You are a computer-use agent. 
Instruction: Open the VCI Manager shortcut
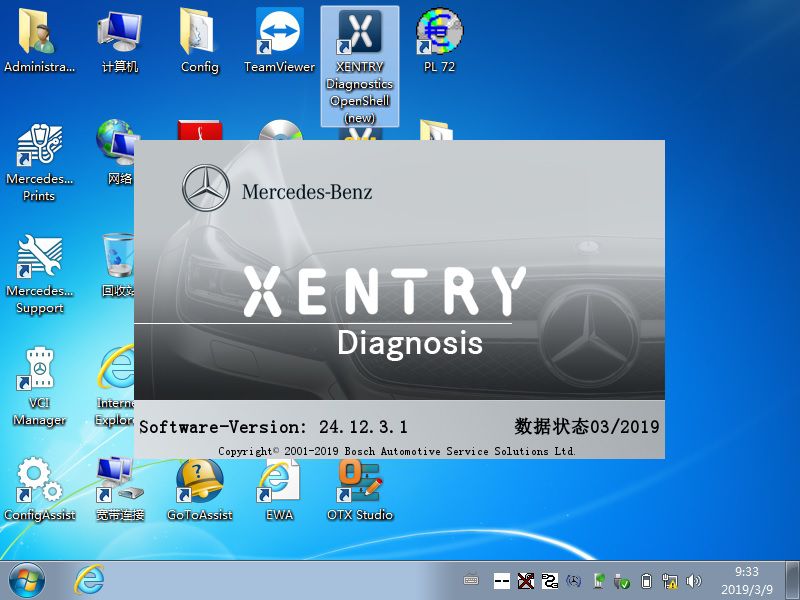[x=39, y=386]
